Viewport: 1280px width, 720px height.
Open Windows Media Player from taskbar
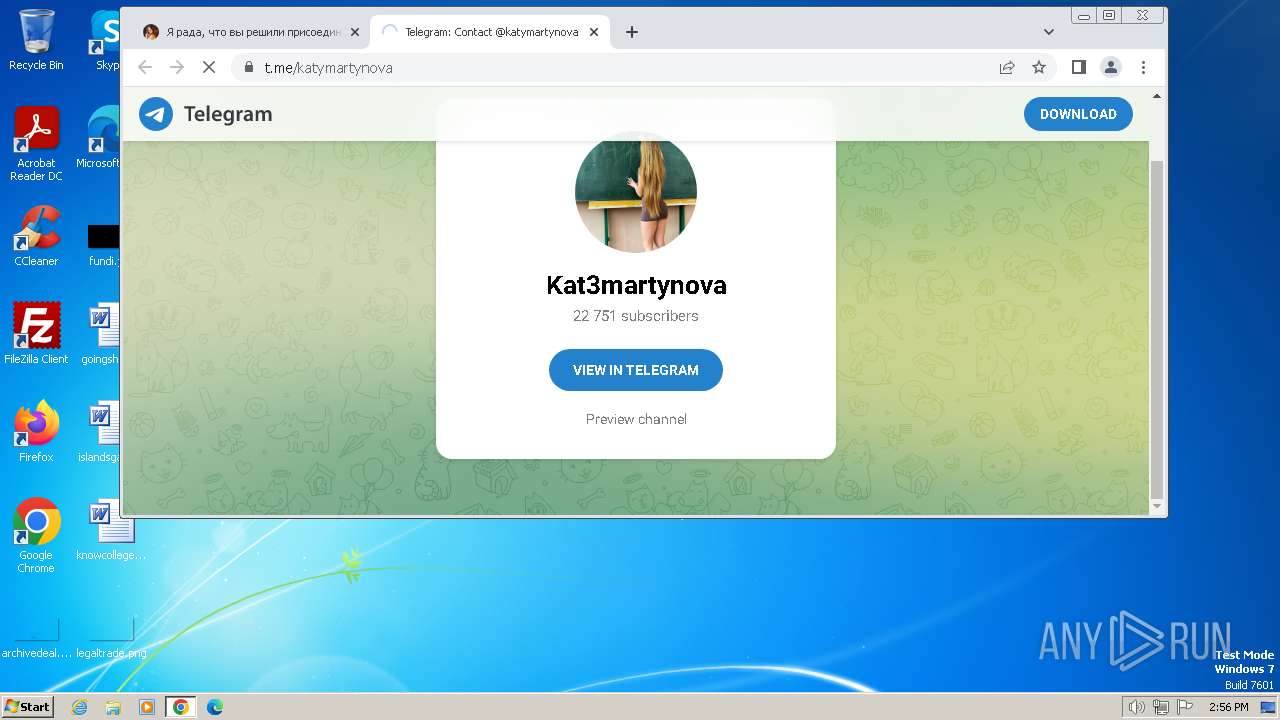tap(147, 707)
